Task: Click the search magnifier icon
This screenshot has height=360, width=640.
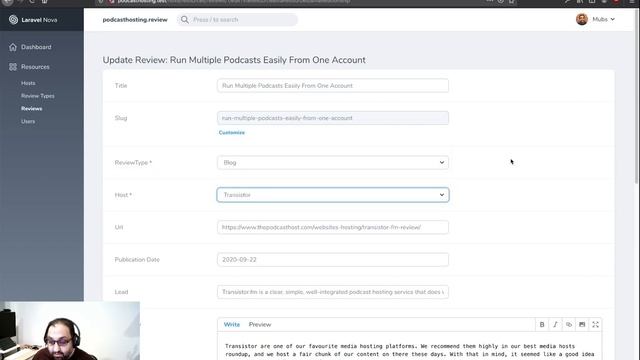Action: tap(185, 20)
